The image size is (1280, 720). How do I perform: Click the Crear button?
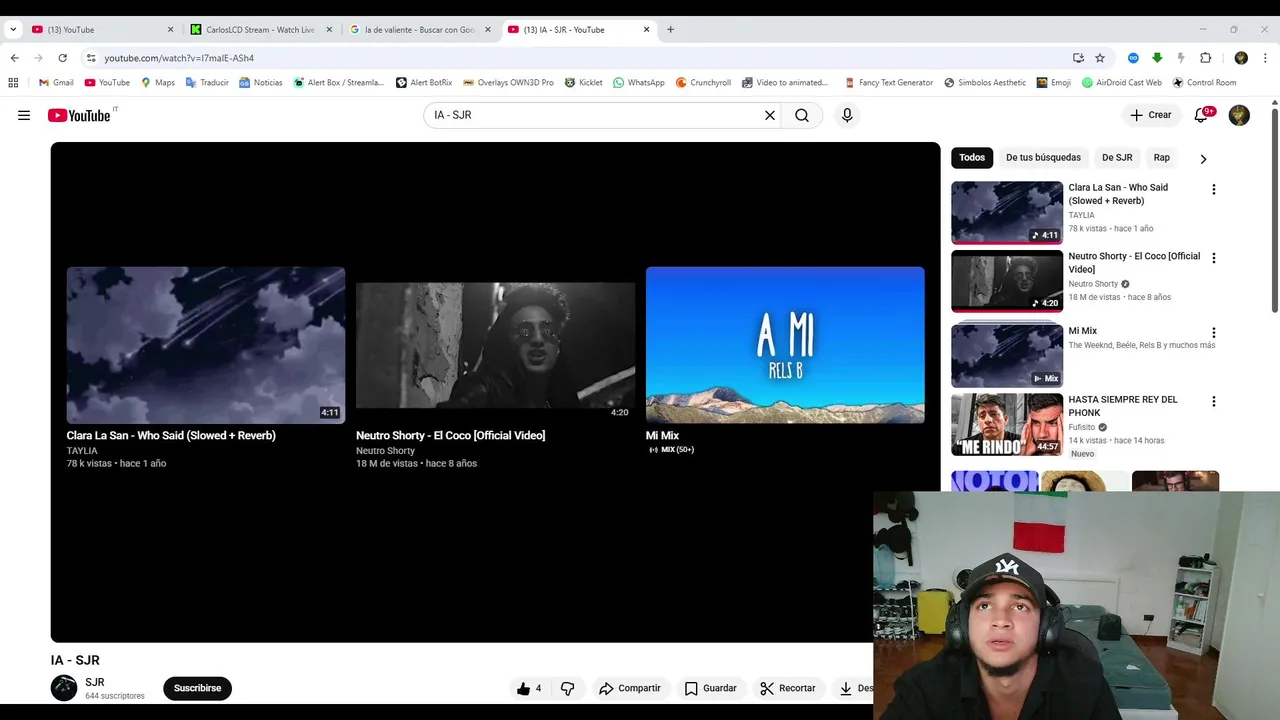tap(1151, 115)
